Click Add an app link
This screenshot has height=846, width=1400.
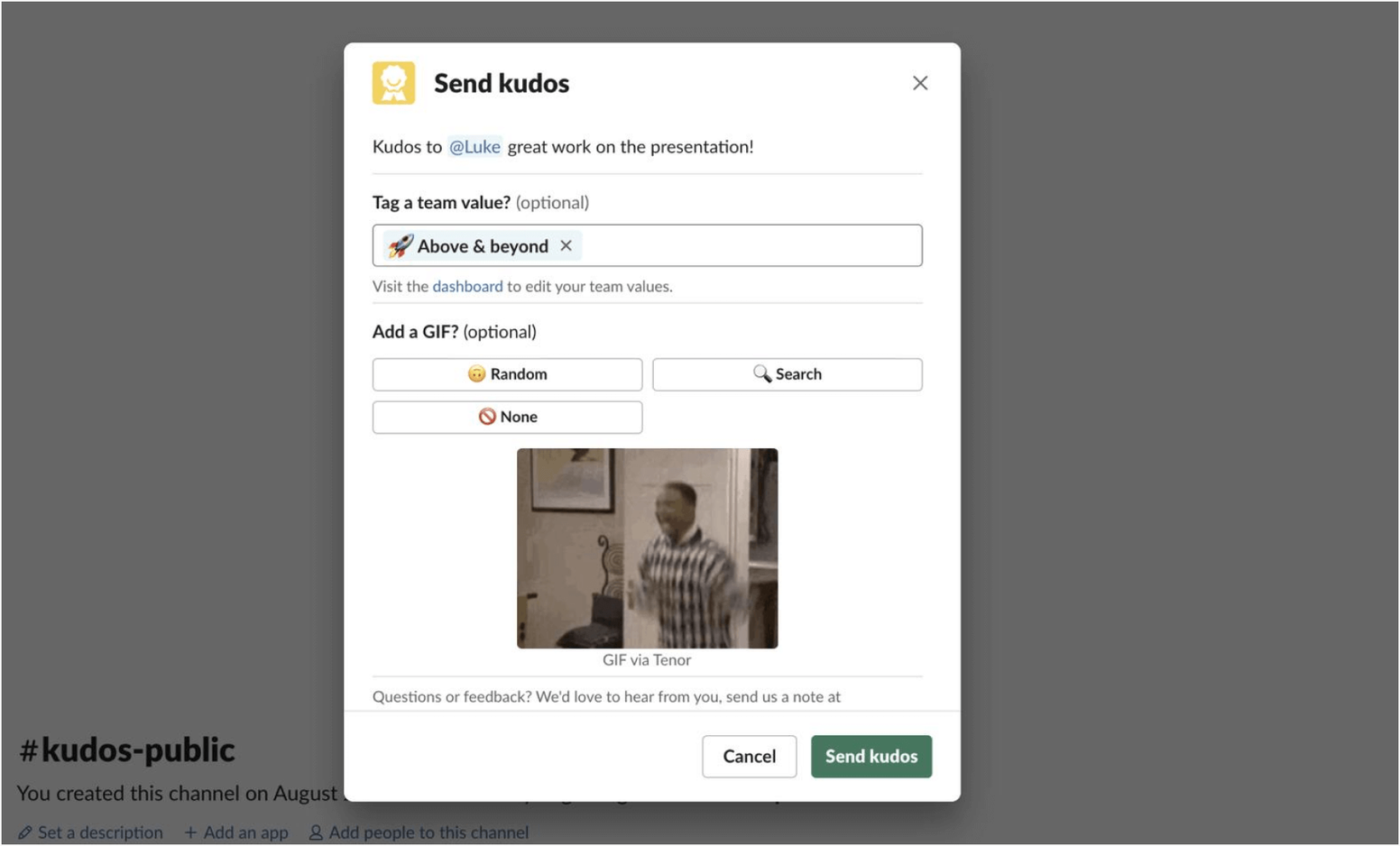tap(236, 832)
